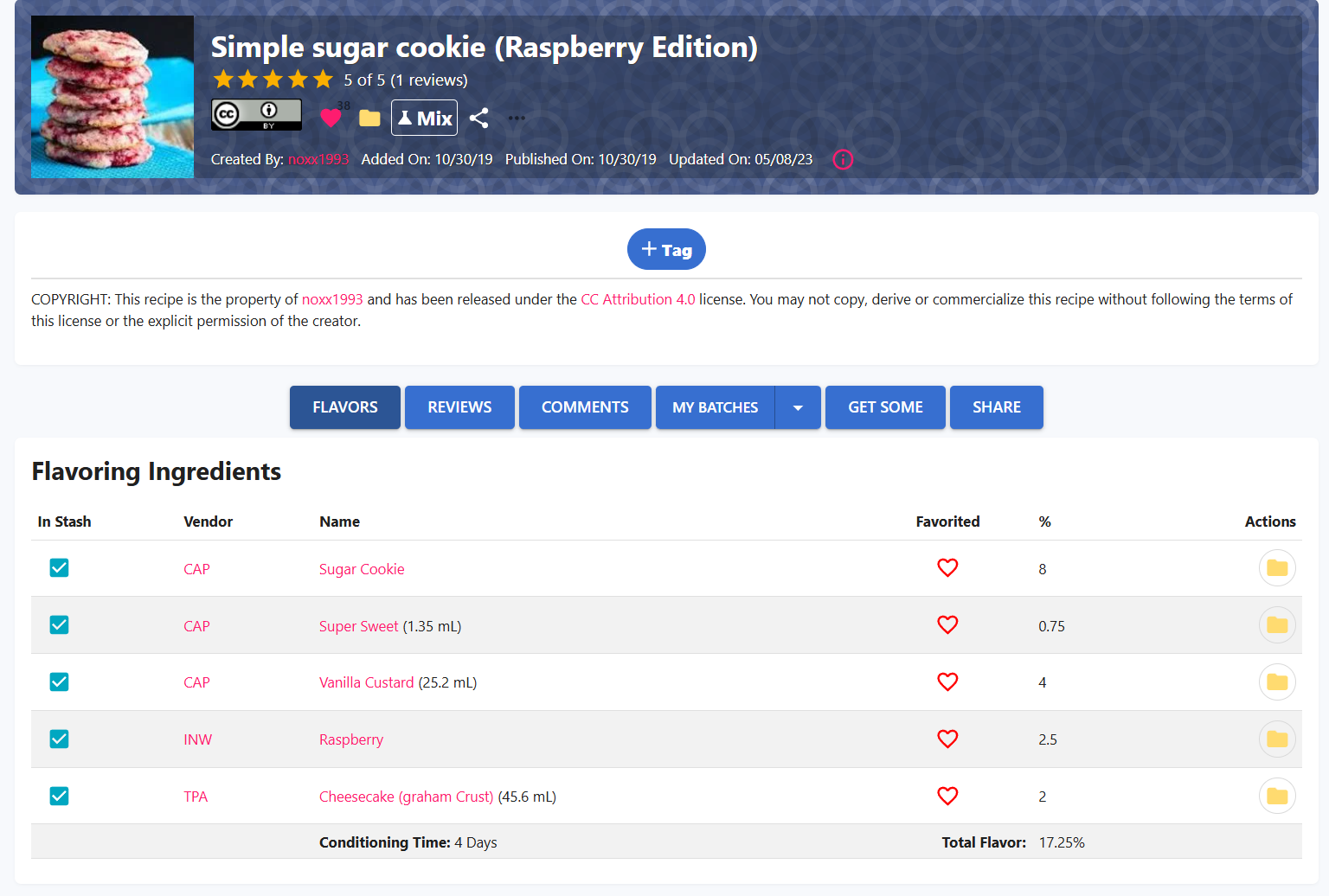Favorite the Cheesecake (graham Crust) heart

[x=947, y=797]
